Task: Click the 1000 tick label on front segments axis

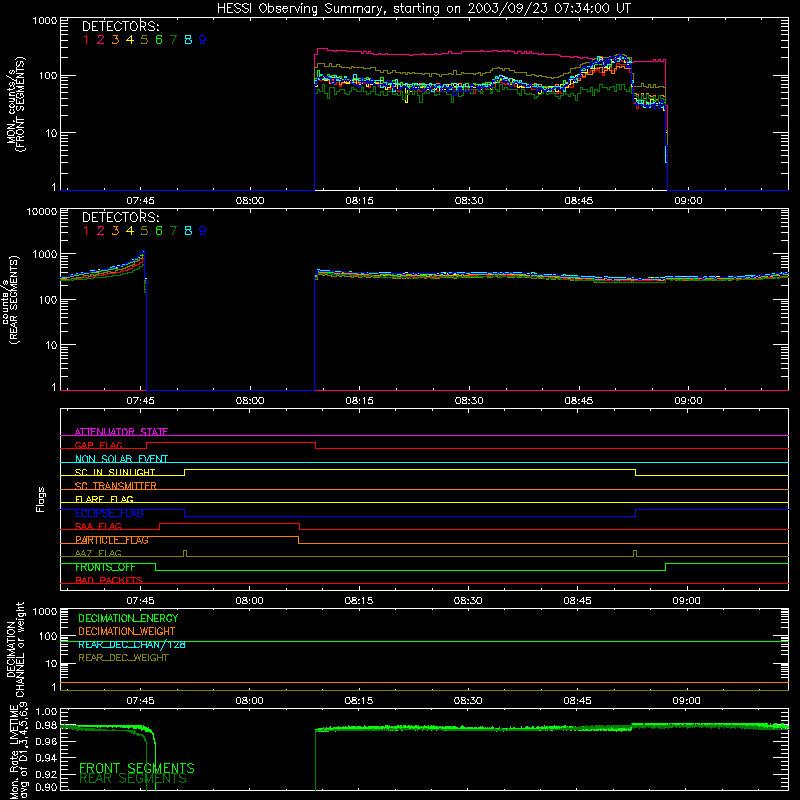Action: 45,21
